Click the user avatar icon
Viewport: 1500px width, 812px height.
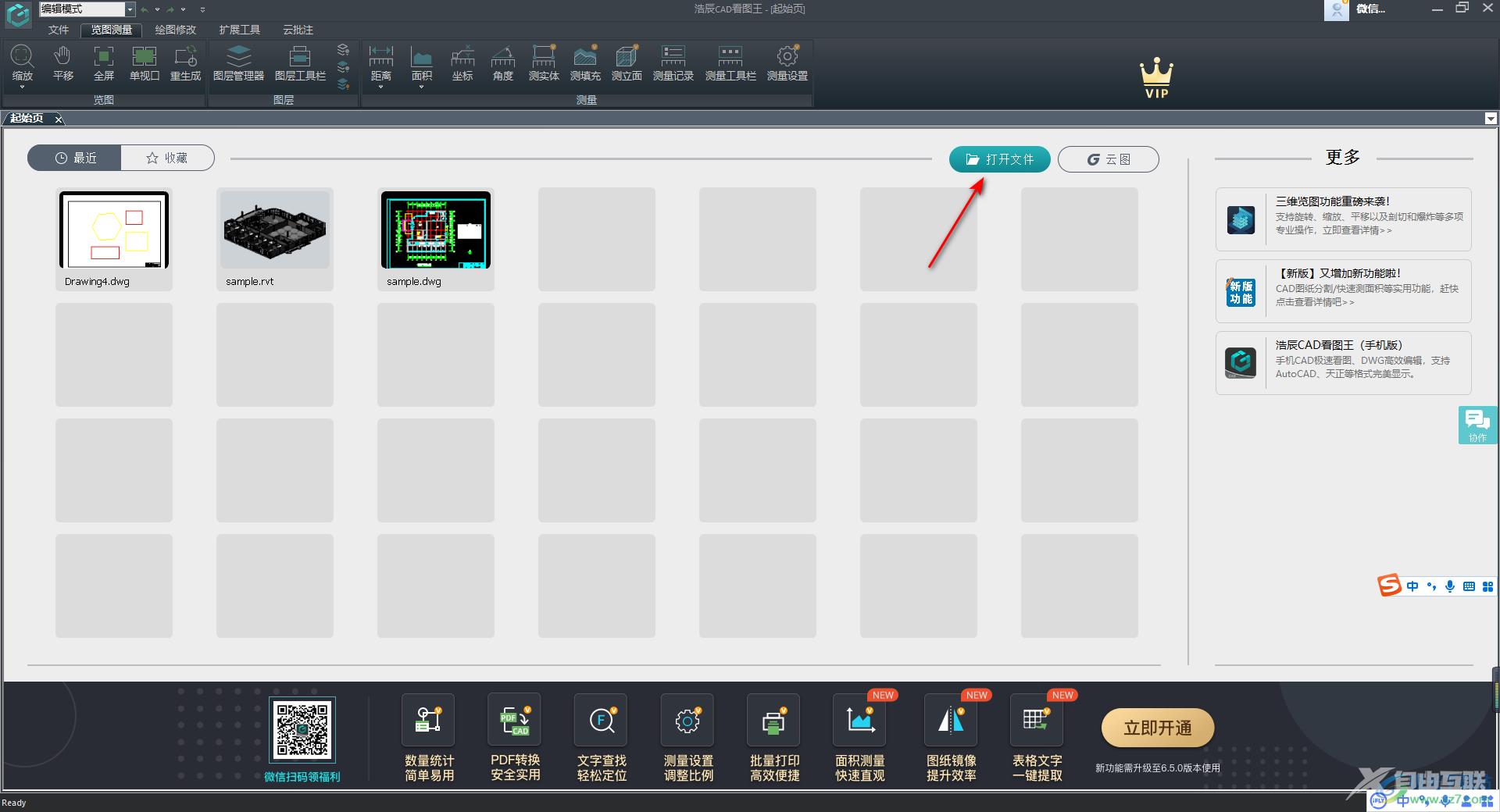click(1337, 9)
